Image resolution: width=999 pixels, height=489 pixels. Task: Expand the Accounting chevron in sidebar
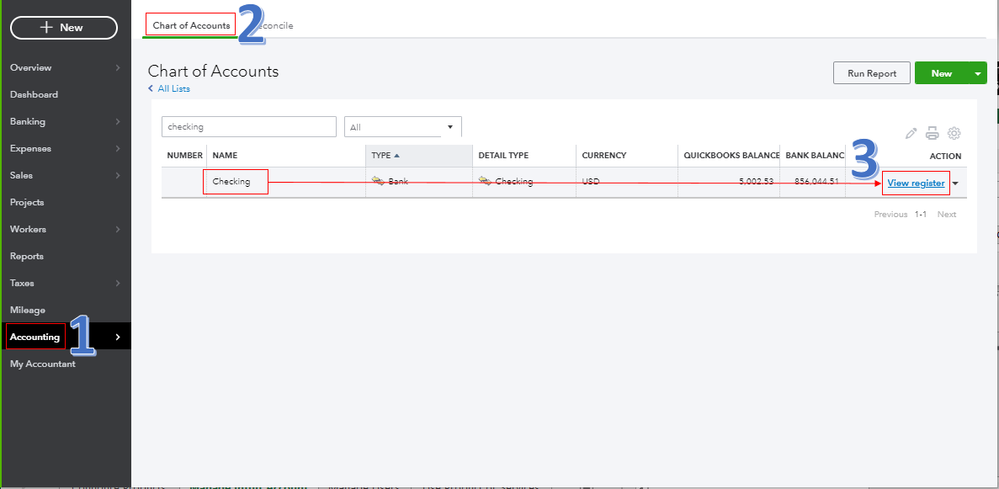pyautogui.click(x=118, y=337)
